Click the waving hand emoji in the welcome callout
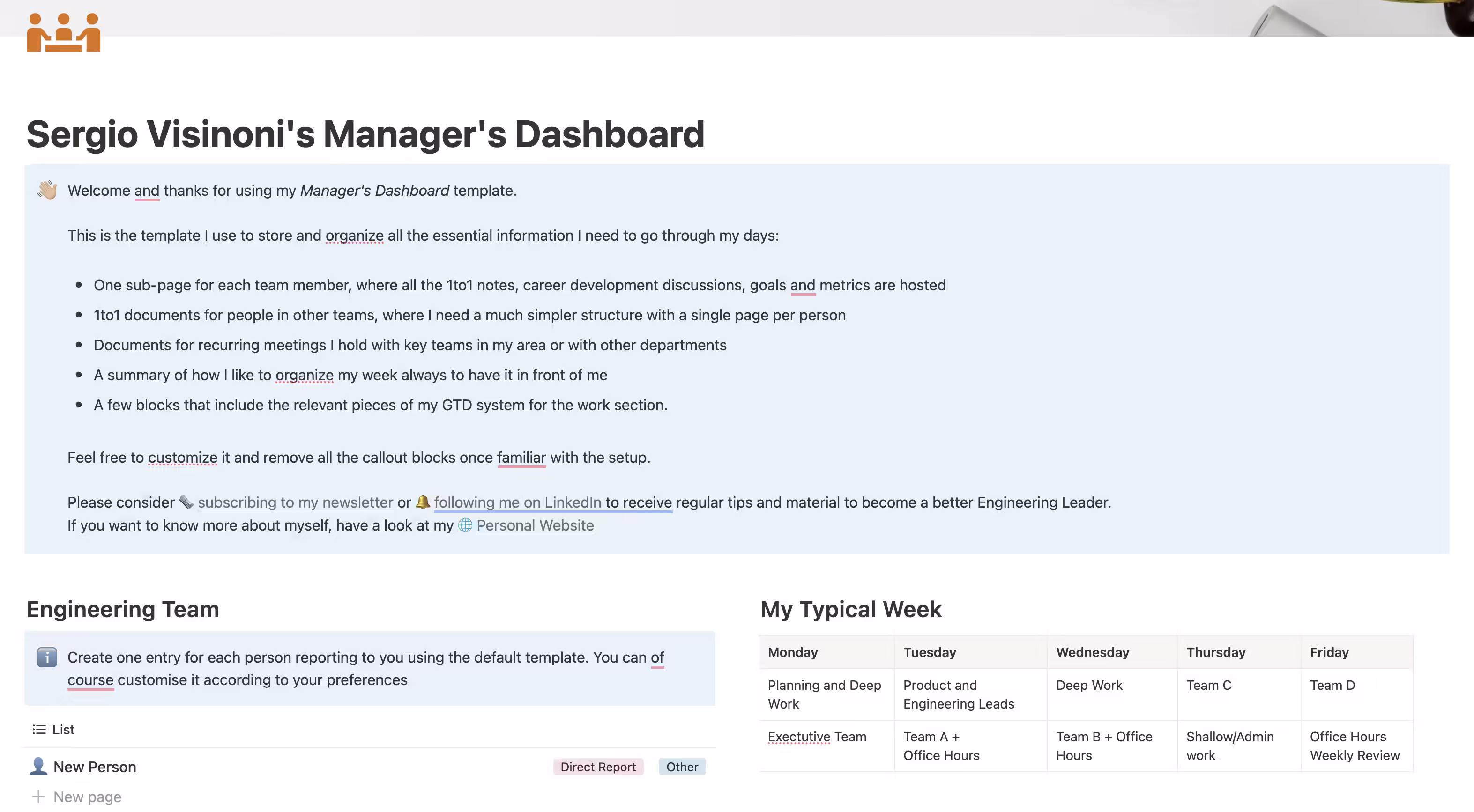Screen dimensions: 1474x812 point(47,191)
